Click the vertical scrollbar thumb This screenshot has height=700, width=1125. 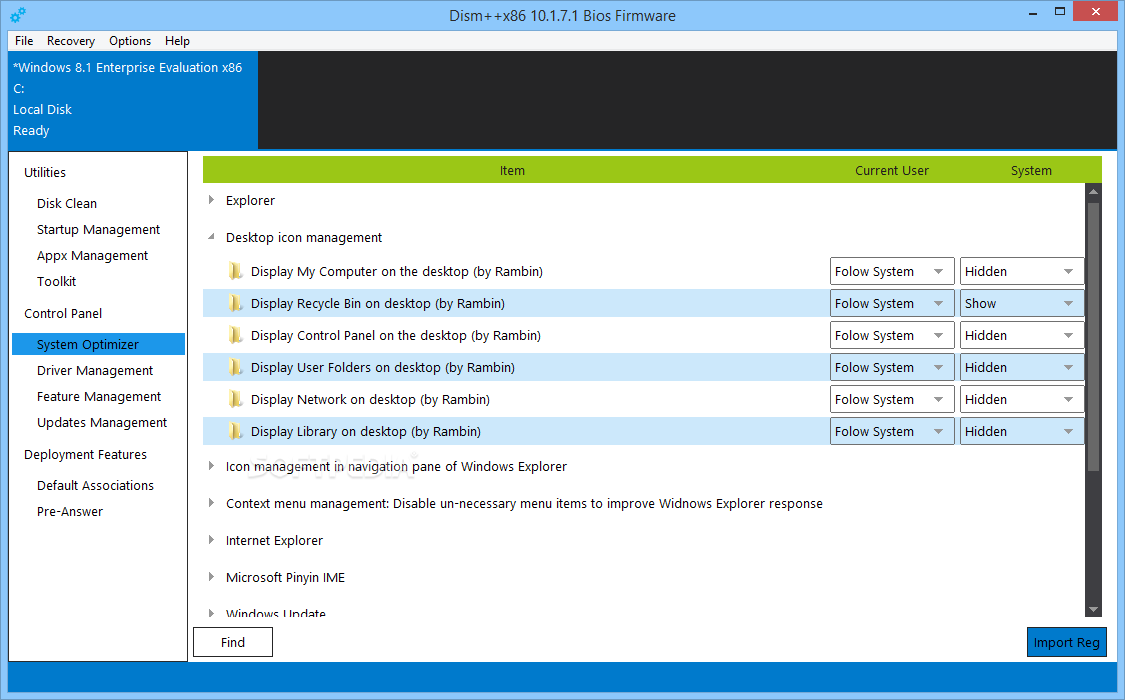pyautogui.click(x=1093, y=337)
